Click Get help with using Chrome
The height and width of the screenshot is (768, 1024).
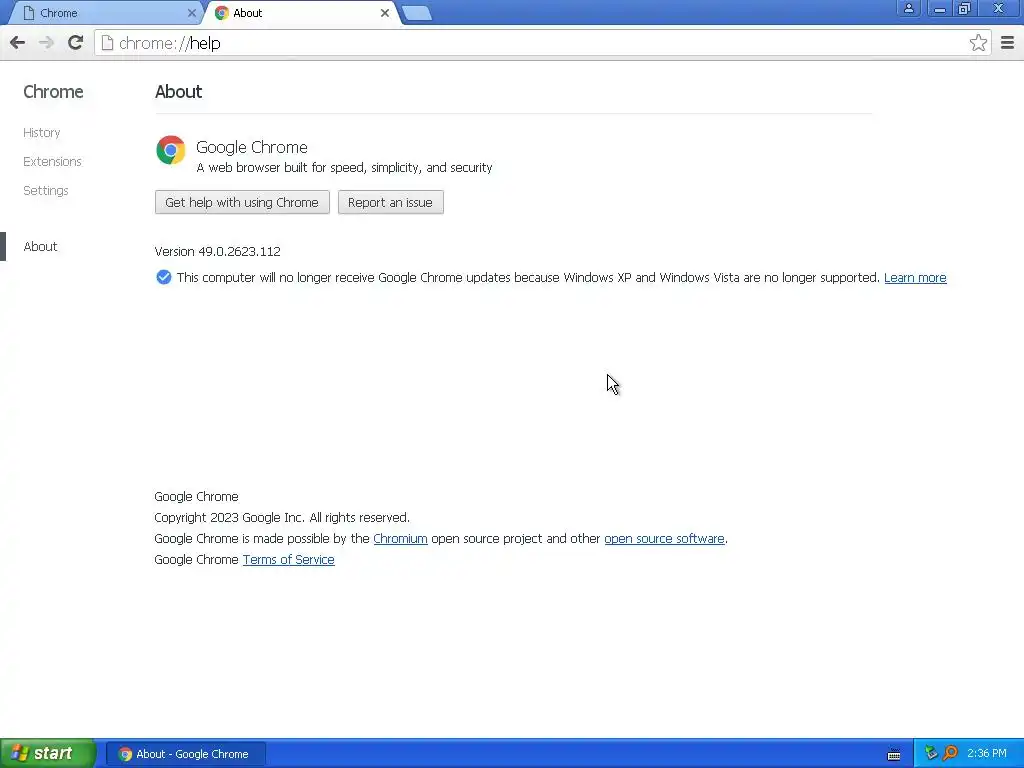coord(242,202)
